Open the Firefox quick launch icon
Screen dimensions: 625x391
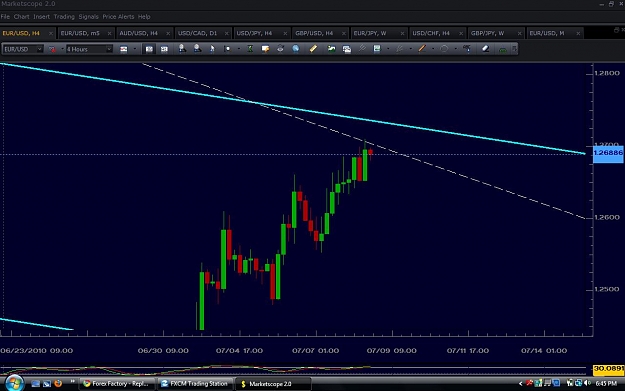pyautogui.click(x=58, y=383)
